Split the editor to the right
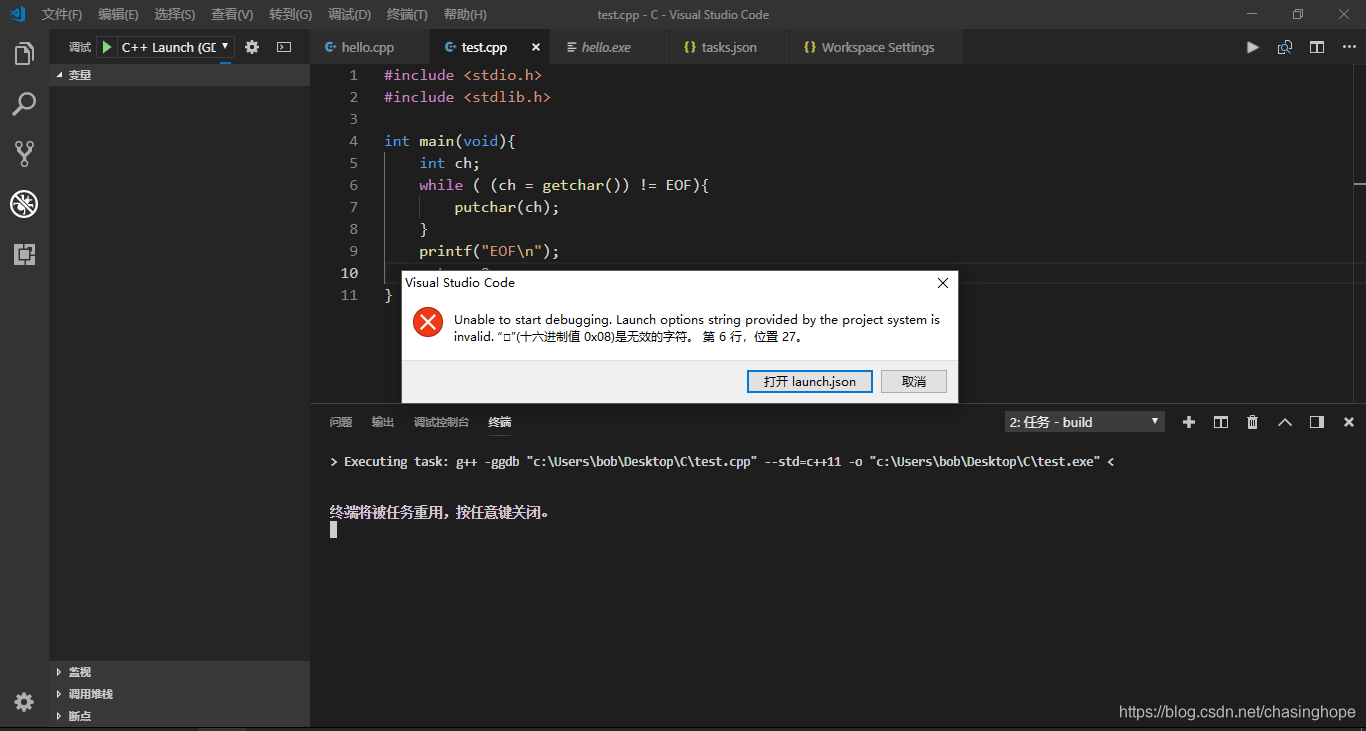Viewport: 1366px width, 731px height. coord(1317,47)
